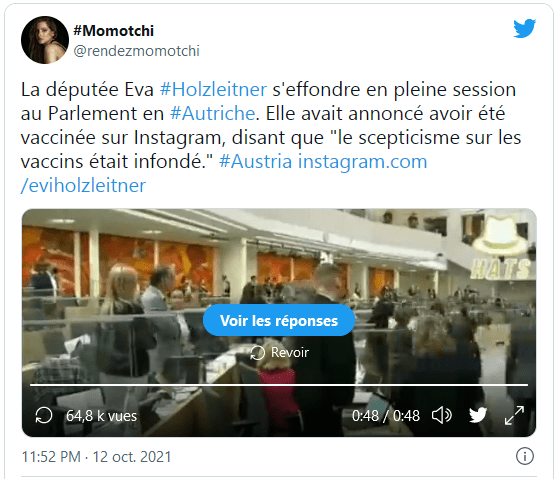This screenshot has height=479, width=554.
Task: Open the tweet info icon
Action: pos(525,456)
